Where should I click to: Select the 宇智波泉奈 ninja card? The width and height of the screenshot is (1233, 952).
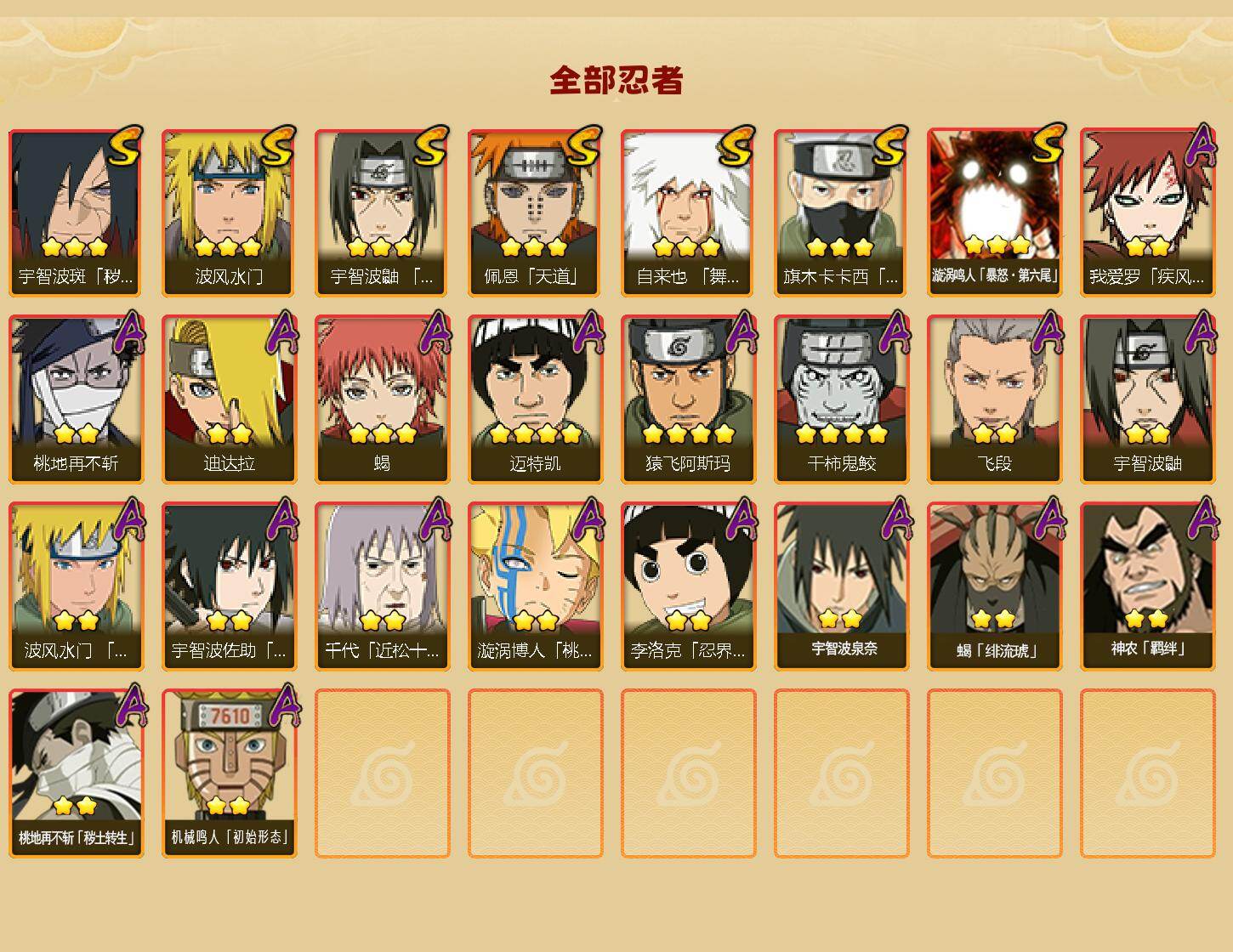click(x=841, y=586)
